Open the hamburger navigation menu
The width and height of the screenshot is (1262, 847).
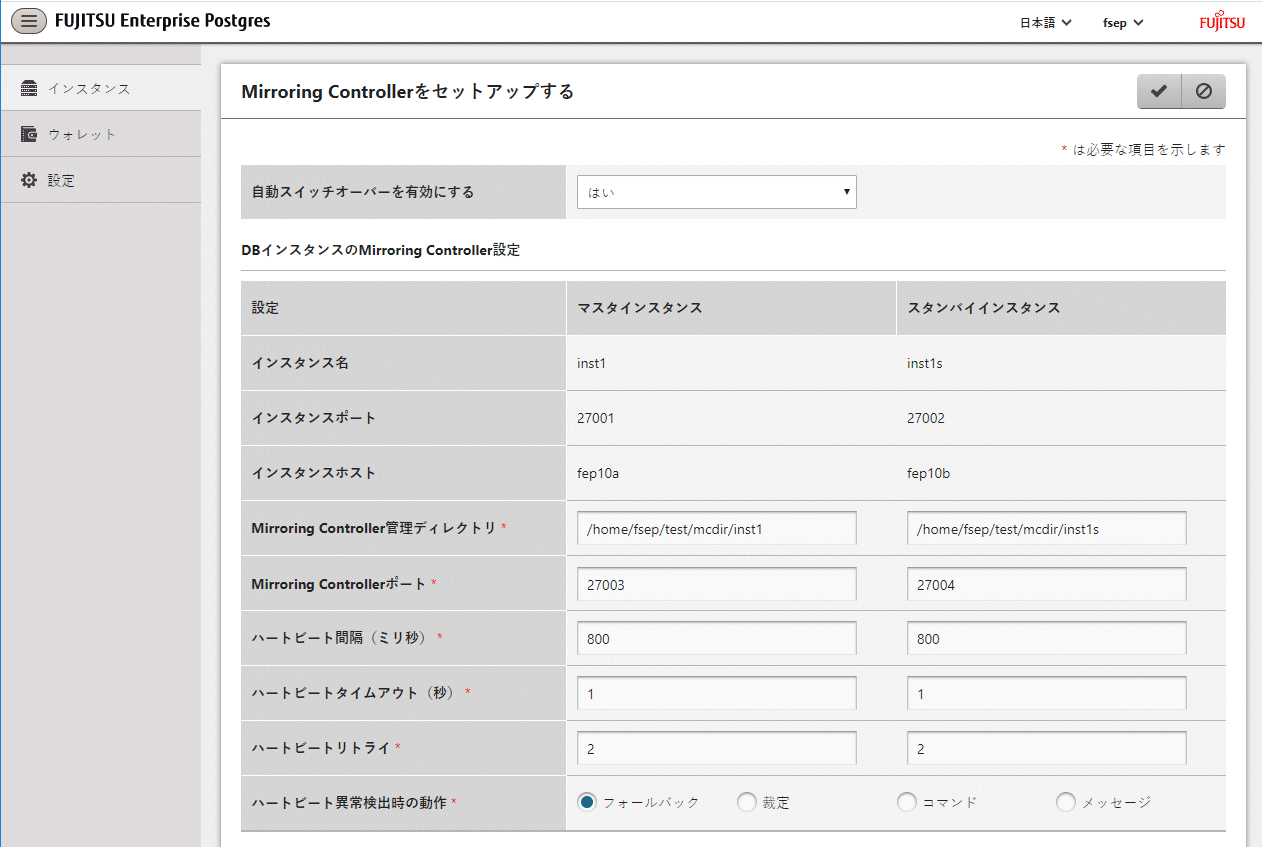click(x=29, y=21)
